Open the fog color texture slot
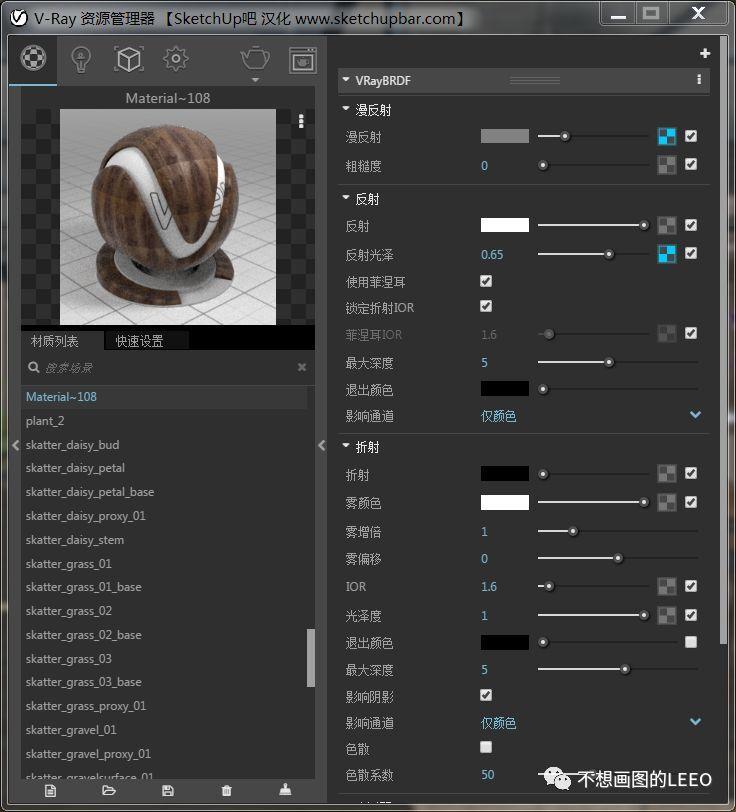The height and width of the screenshot is (812, 736). (x=667, y=502)
